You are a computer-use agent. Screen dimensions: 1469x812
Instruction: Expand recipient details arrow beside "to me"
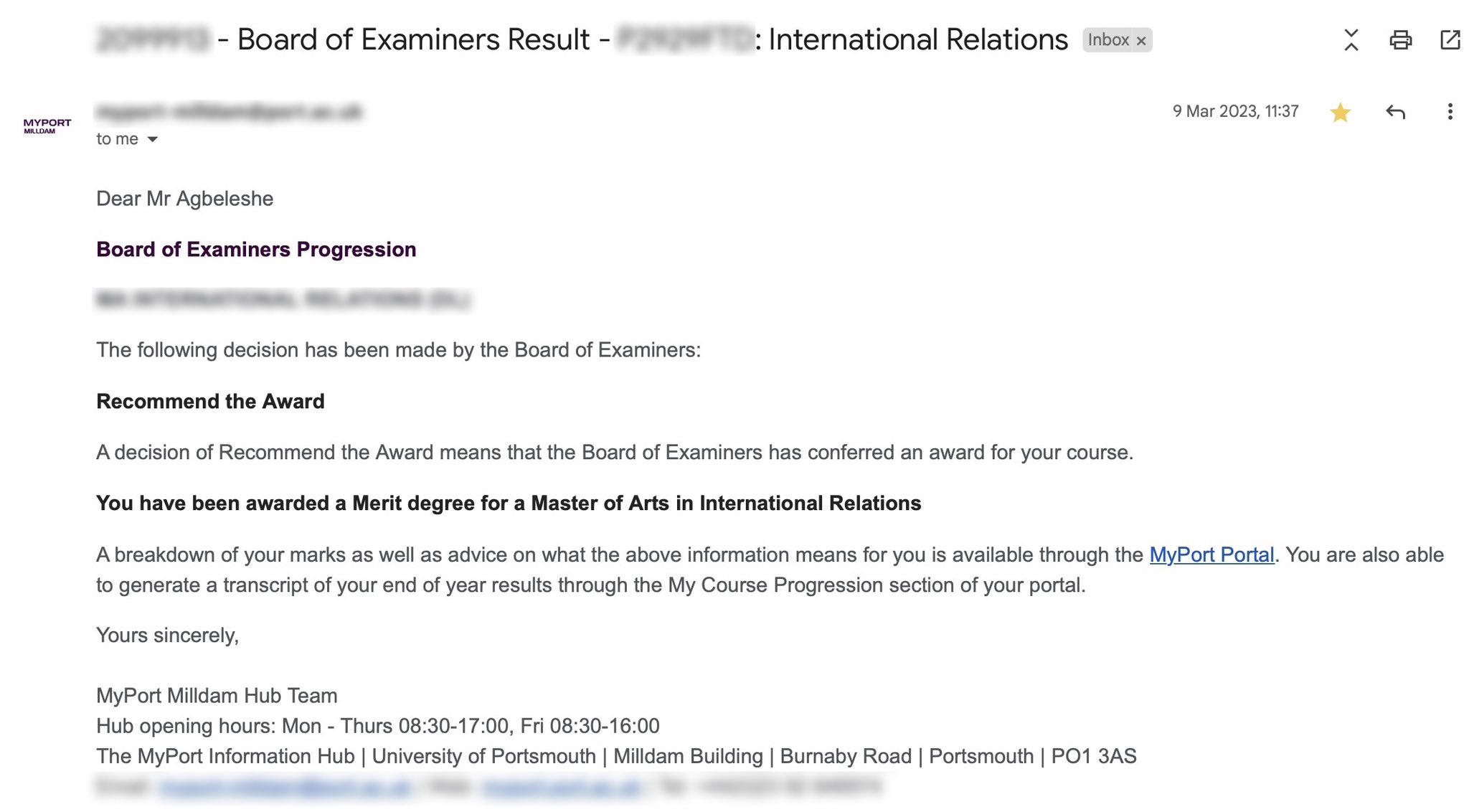152,139
